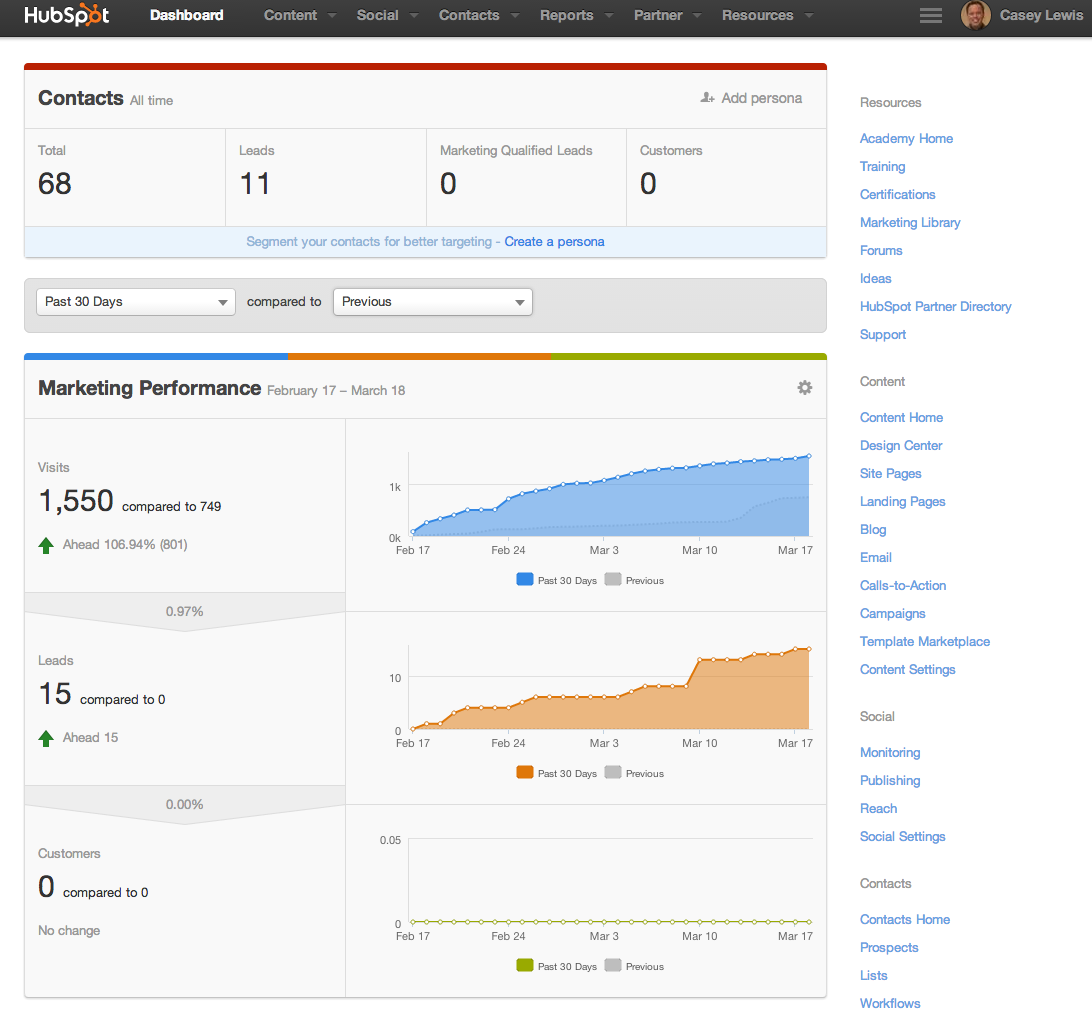The image size is (1092, 1016).
Task: Click Create a persona link
Action: coord(554,242)
